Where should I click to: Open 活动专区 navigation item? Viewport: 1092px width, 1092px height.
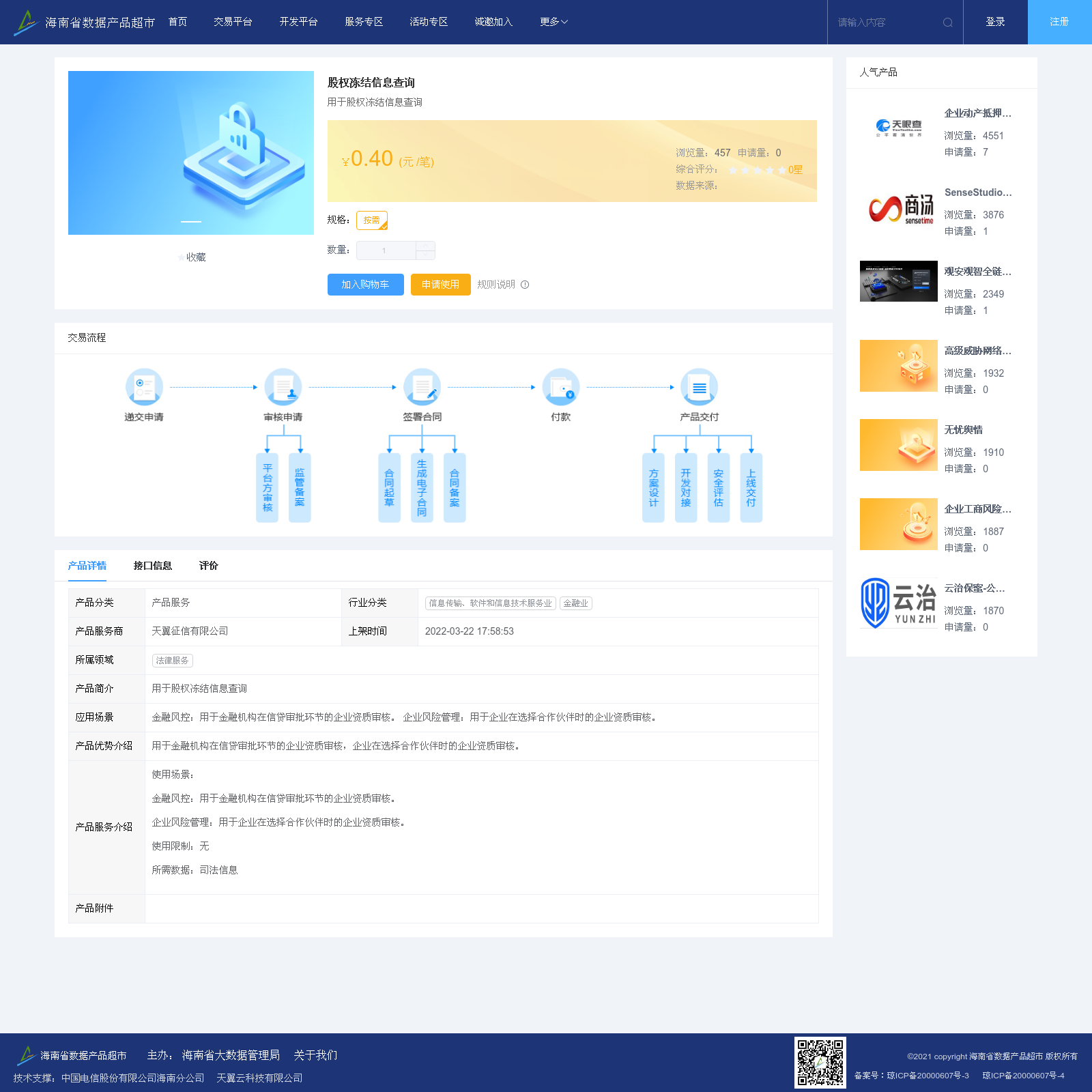(429, 22)
